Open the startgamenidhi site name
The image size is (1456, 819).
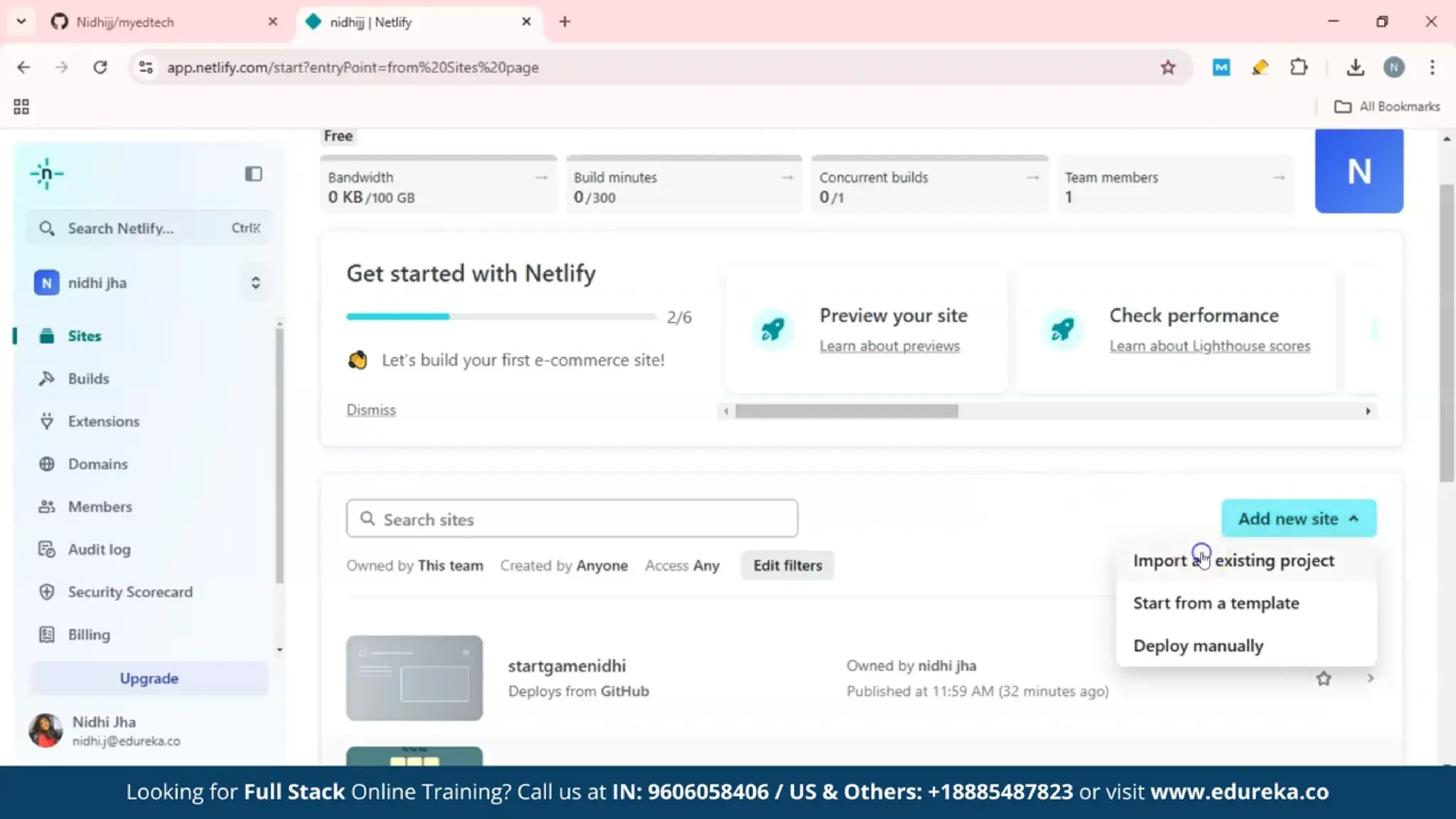pos(567,666)
